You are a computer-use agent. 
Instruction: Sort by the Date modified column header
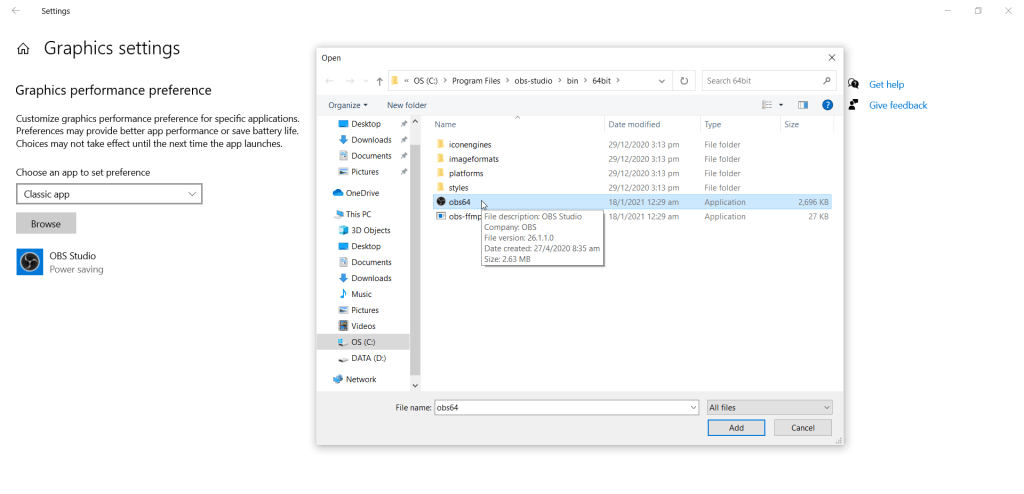(x=634, y=125)
